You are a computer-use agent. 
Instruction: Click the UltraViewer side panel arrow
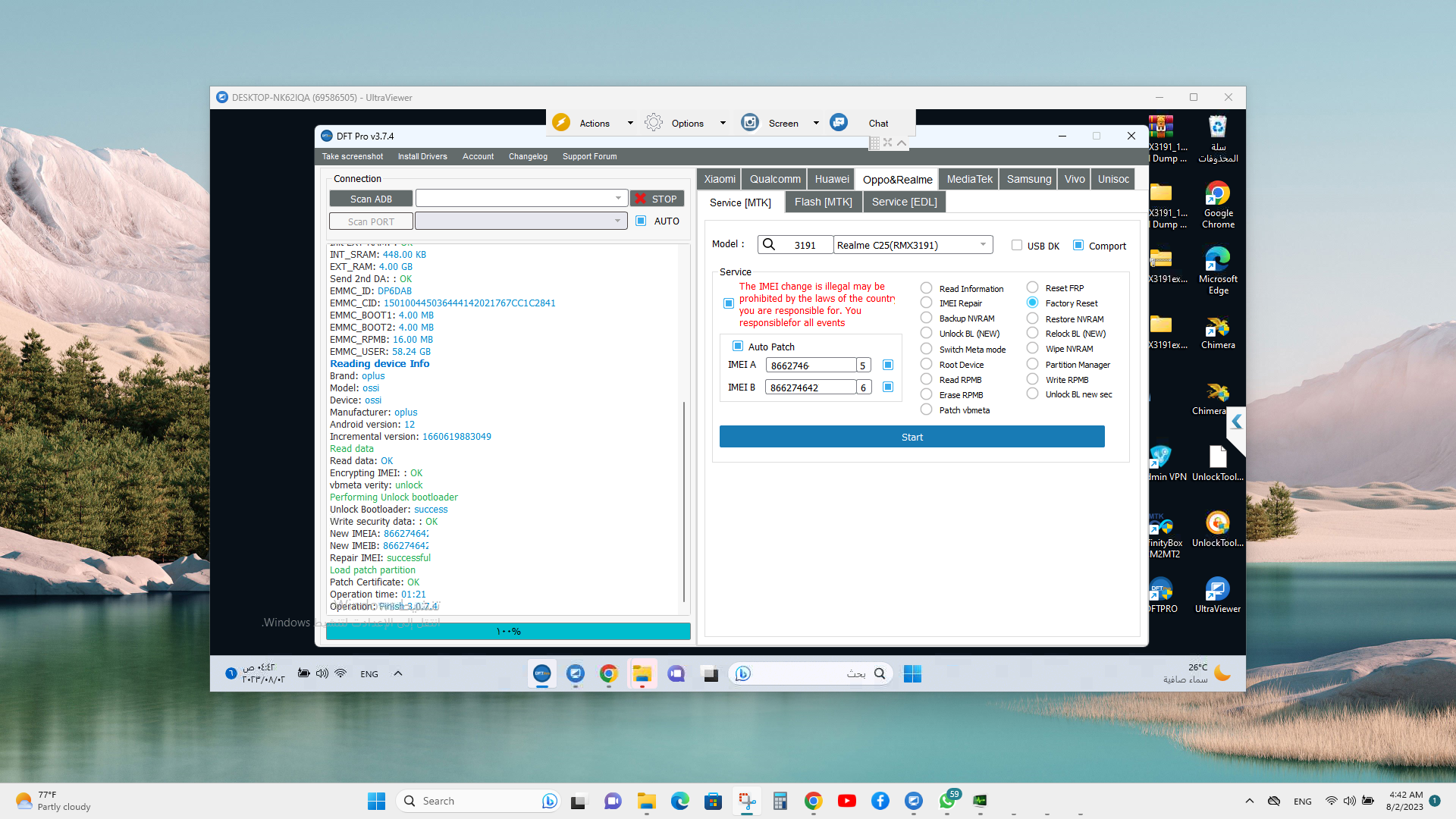1237,422
